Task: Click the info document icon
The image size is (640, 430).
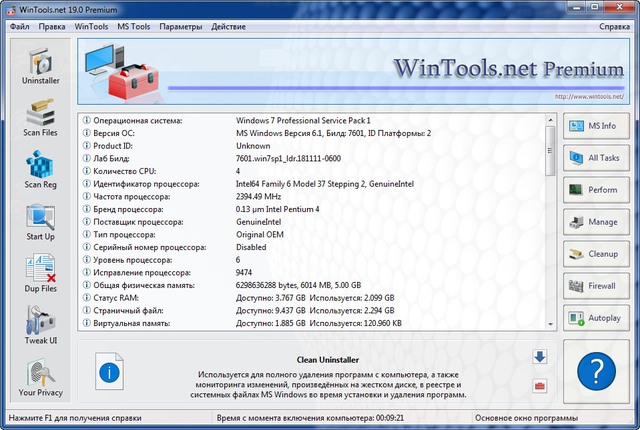Action: point(109,371)
